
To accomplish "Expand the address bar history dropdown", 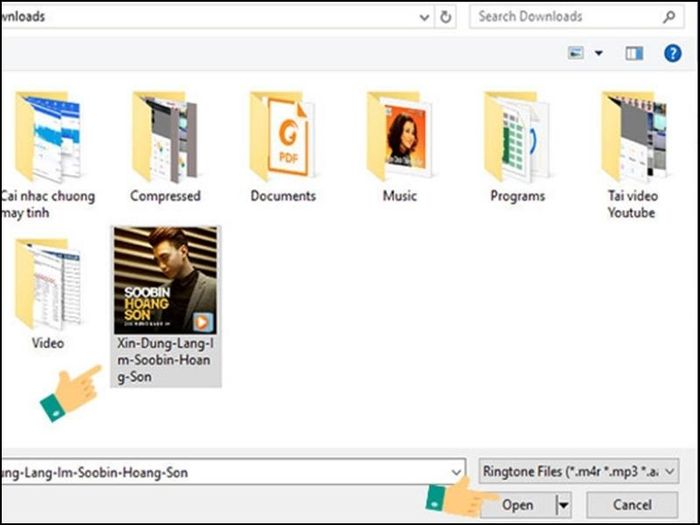I will click(425, 17).
